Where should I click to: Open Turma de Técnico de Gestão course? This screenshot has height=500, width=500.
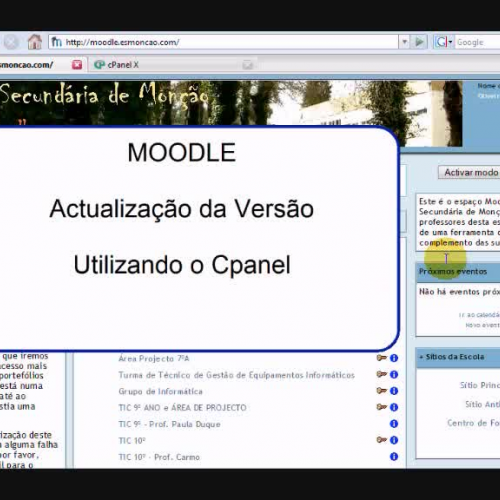point(236,375)
